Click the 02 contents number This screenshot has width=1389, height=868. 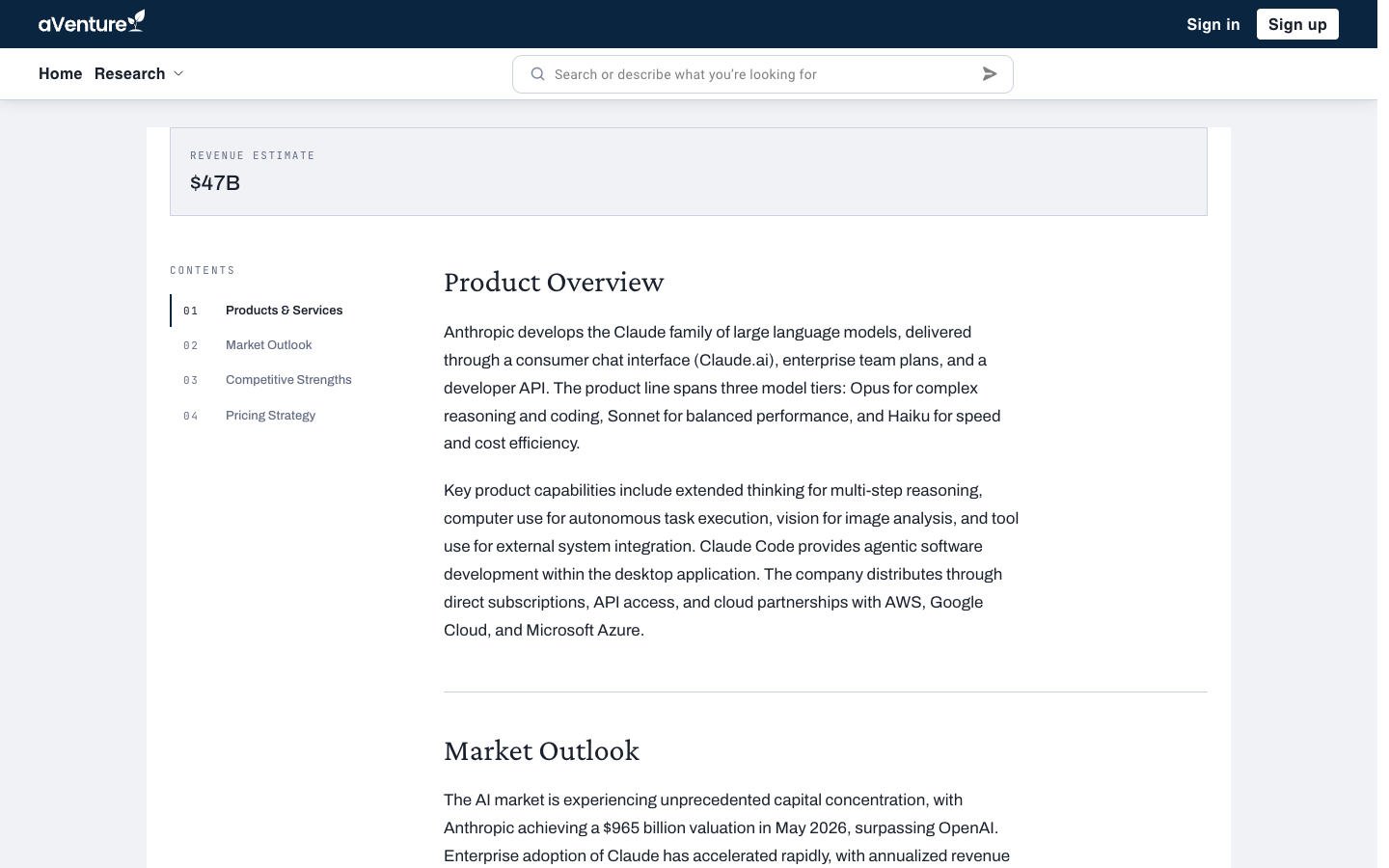(x=191, y=345)
